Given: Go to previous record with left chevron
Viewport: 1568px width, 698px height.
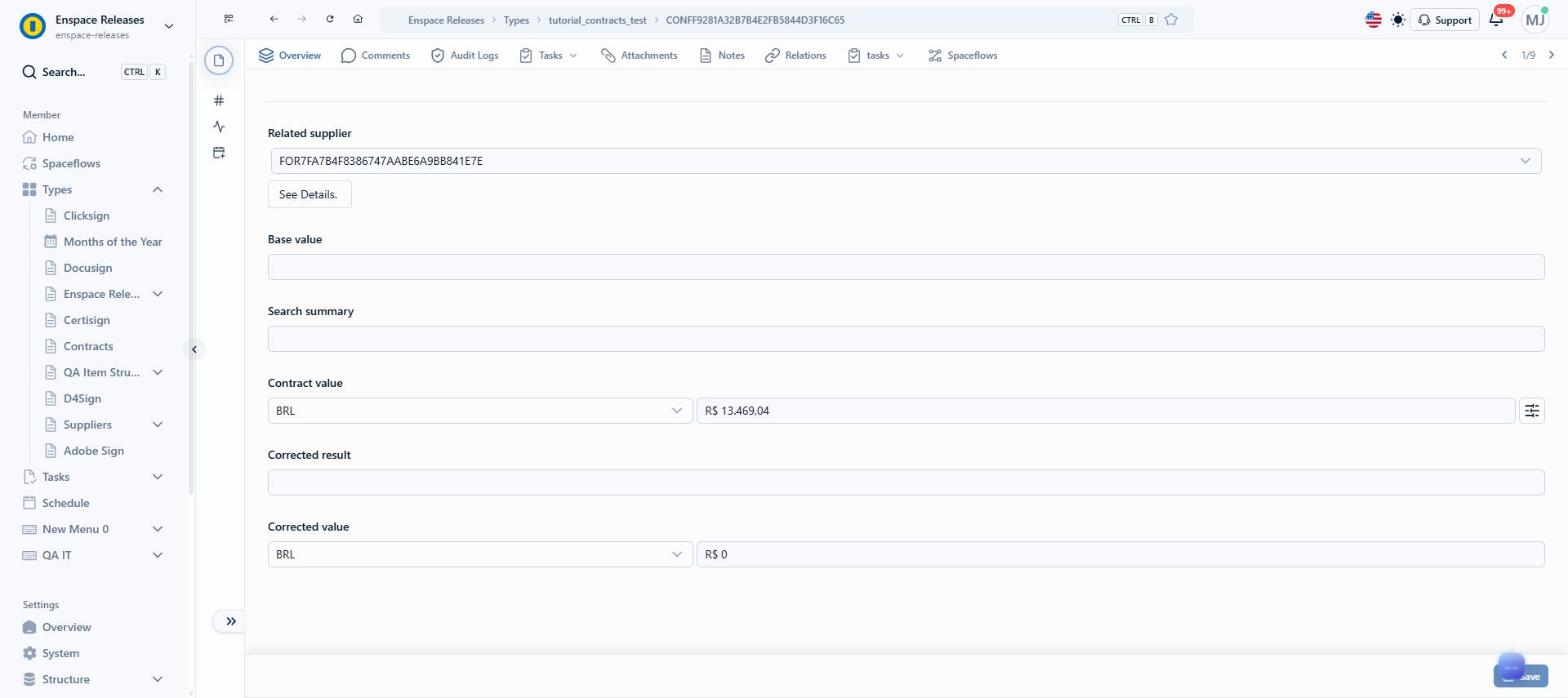Looking at the screenshot, I should (x=1504, y=55).
